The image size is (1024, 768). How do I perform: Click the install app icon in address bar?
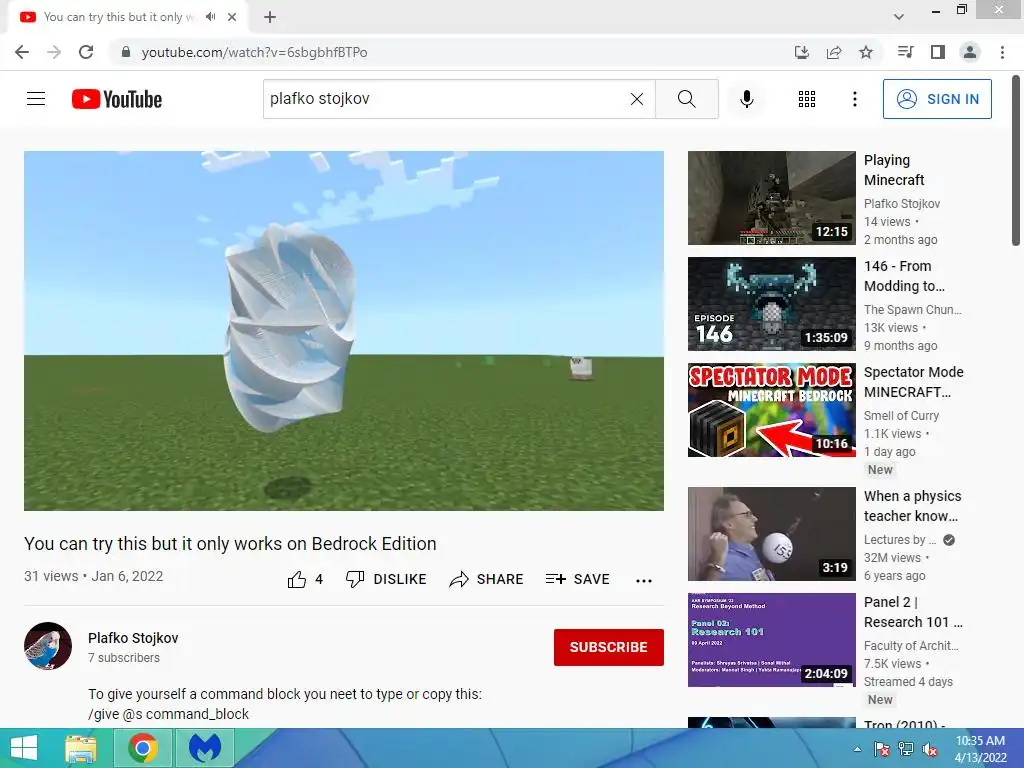click(x=802, y=52)
